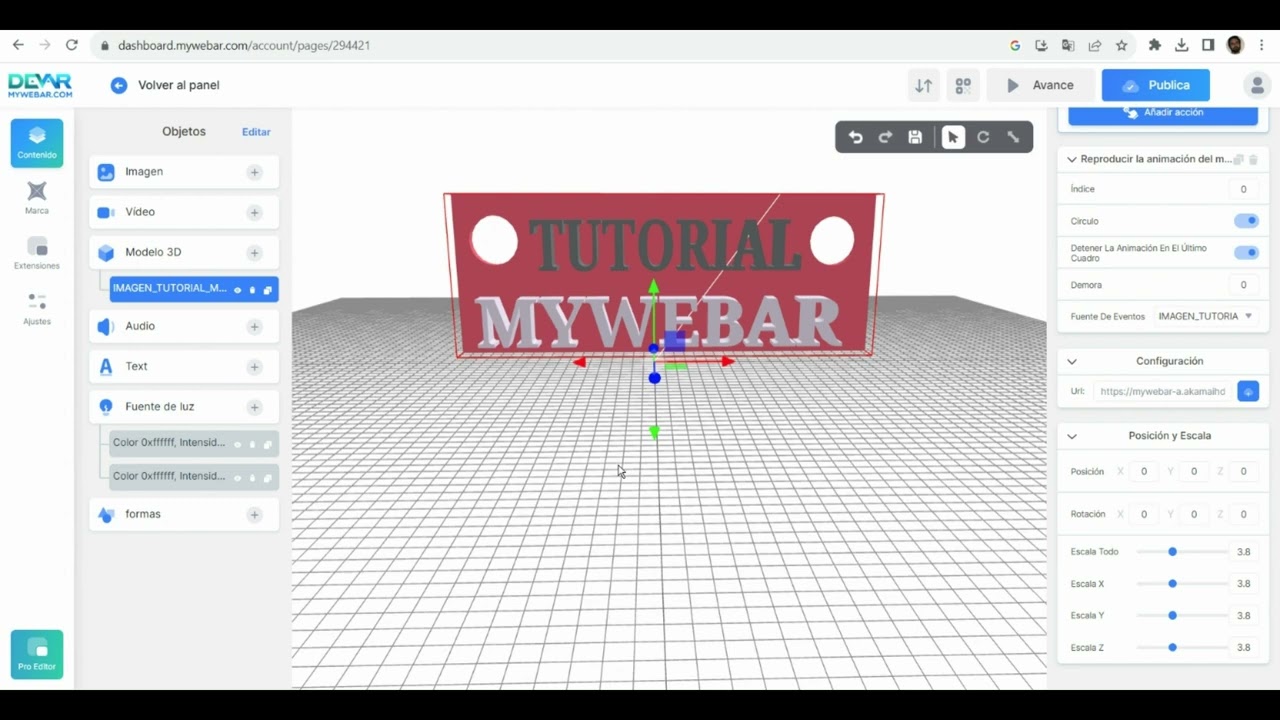The width and height of the screenshot is (1280, 720).
Task: Toggle visibility of second Color 0xffffff light
Action: coord(237,478)
